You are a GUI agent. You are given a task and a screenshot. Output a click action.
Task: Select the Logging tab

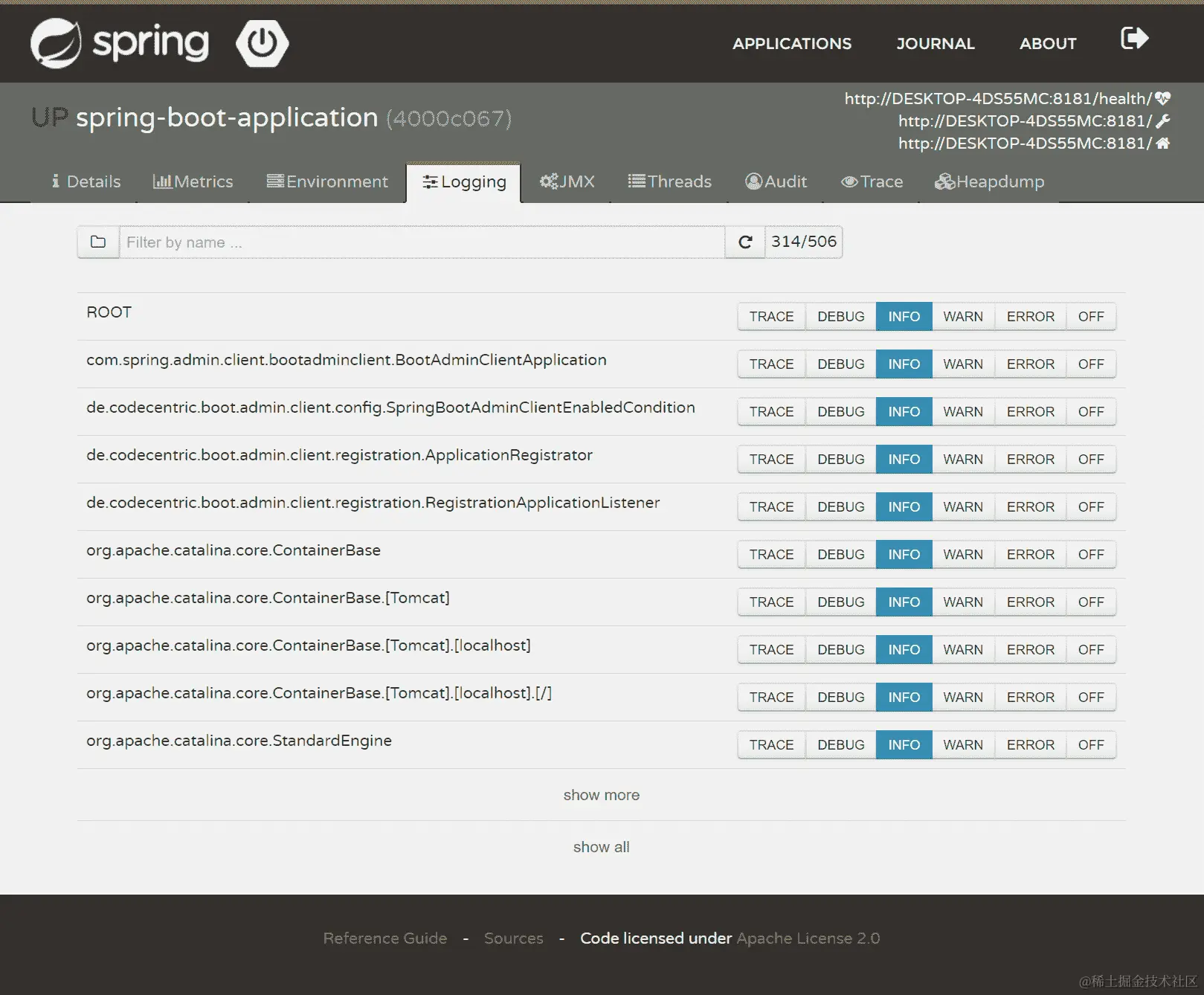pos(463,182)
